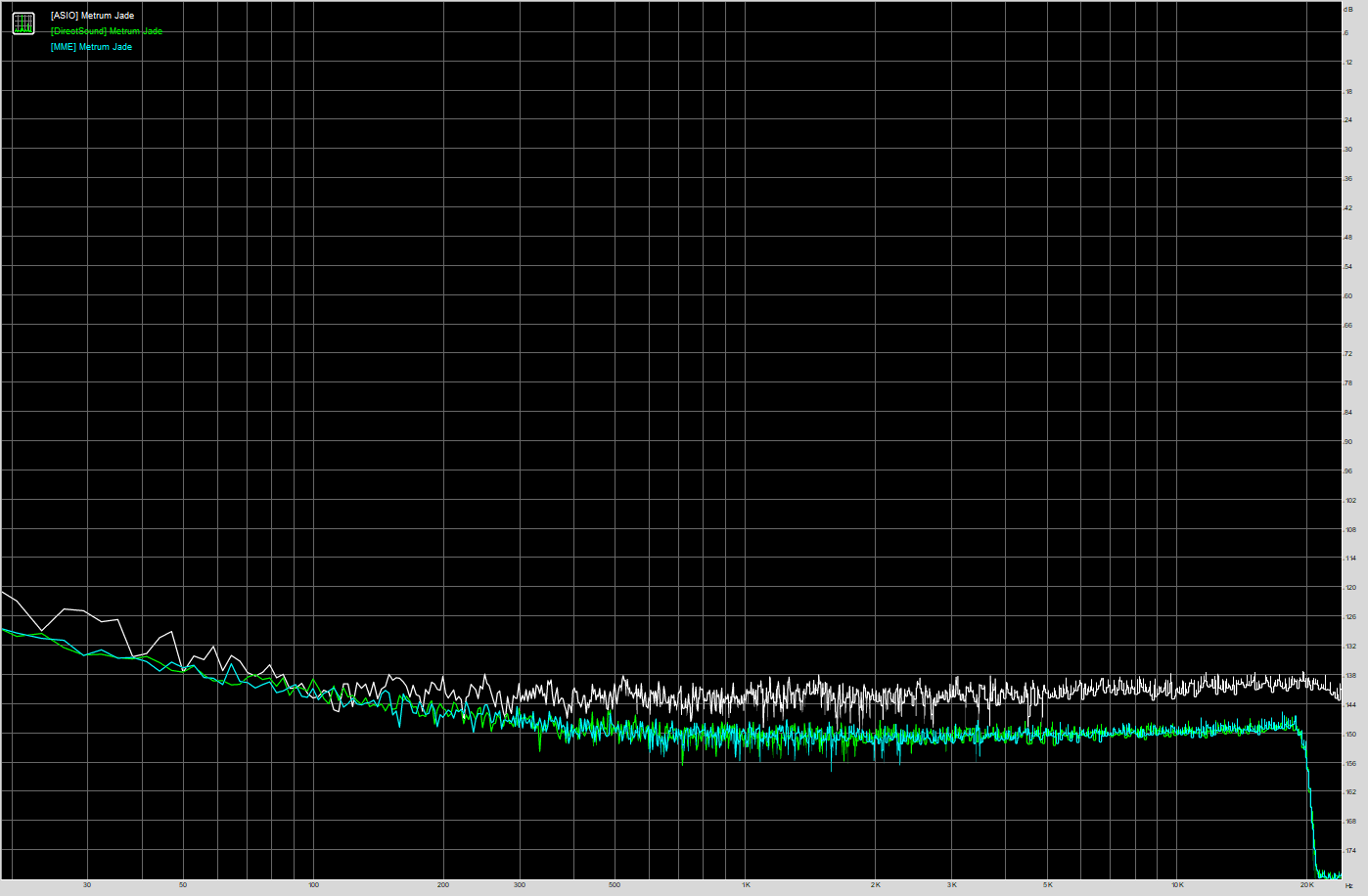Click the -150 dB level axis label
The height and width of the screenshot is (896, 1368).
coord(1350,734)
